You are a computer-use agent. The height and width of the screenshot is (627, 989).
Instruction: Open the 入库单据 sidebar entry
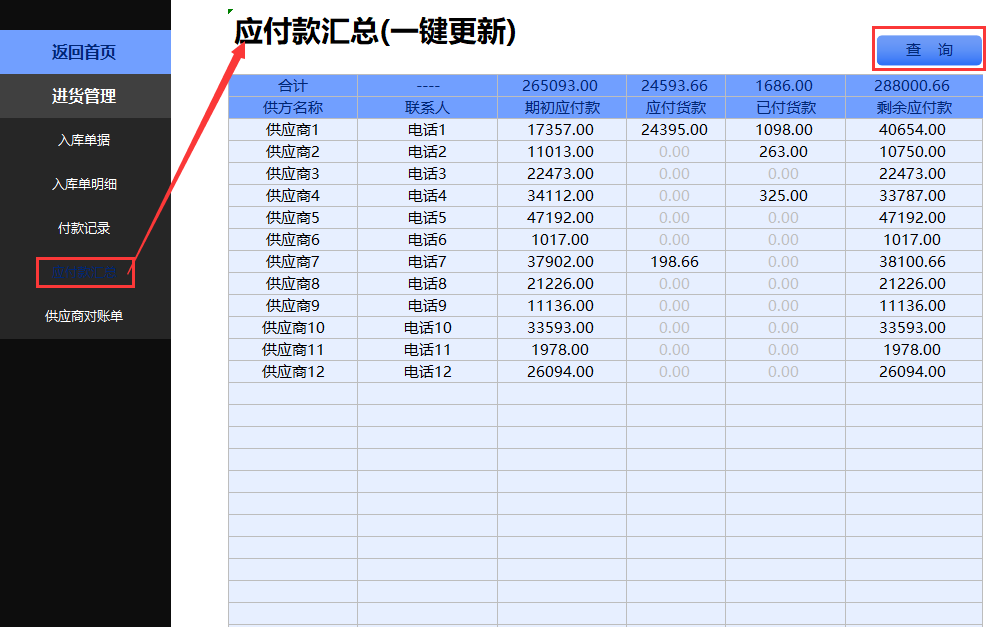(x=85, y=141)
